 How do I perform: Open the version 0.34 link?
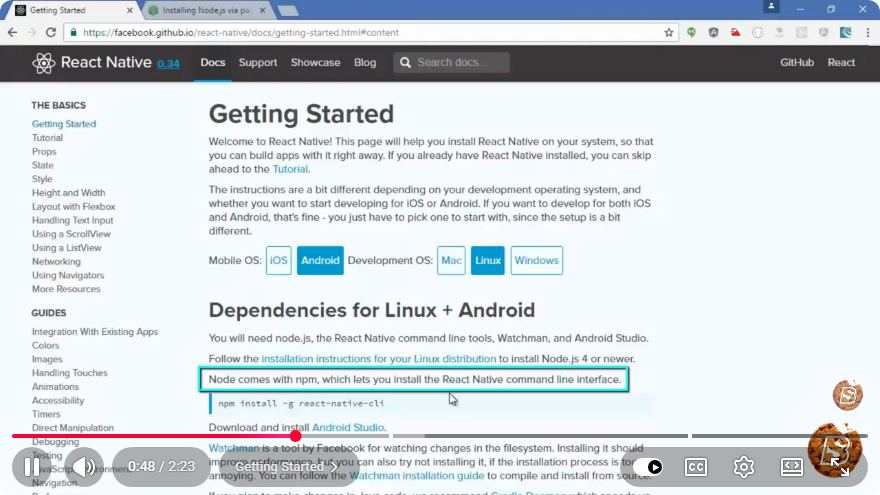[168, 63]
